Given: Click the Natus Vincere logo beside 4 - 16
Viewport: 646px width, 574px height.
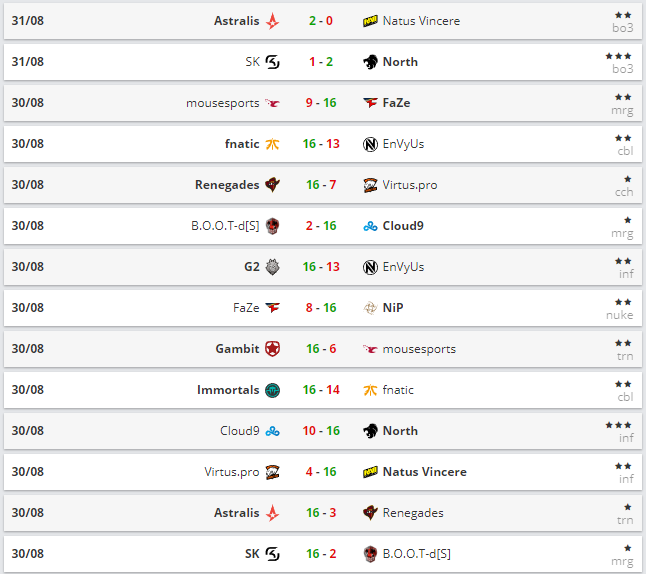Looking at the screenshot, I should 370,472.
